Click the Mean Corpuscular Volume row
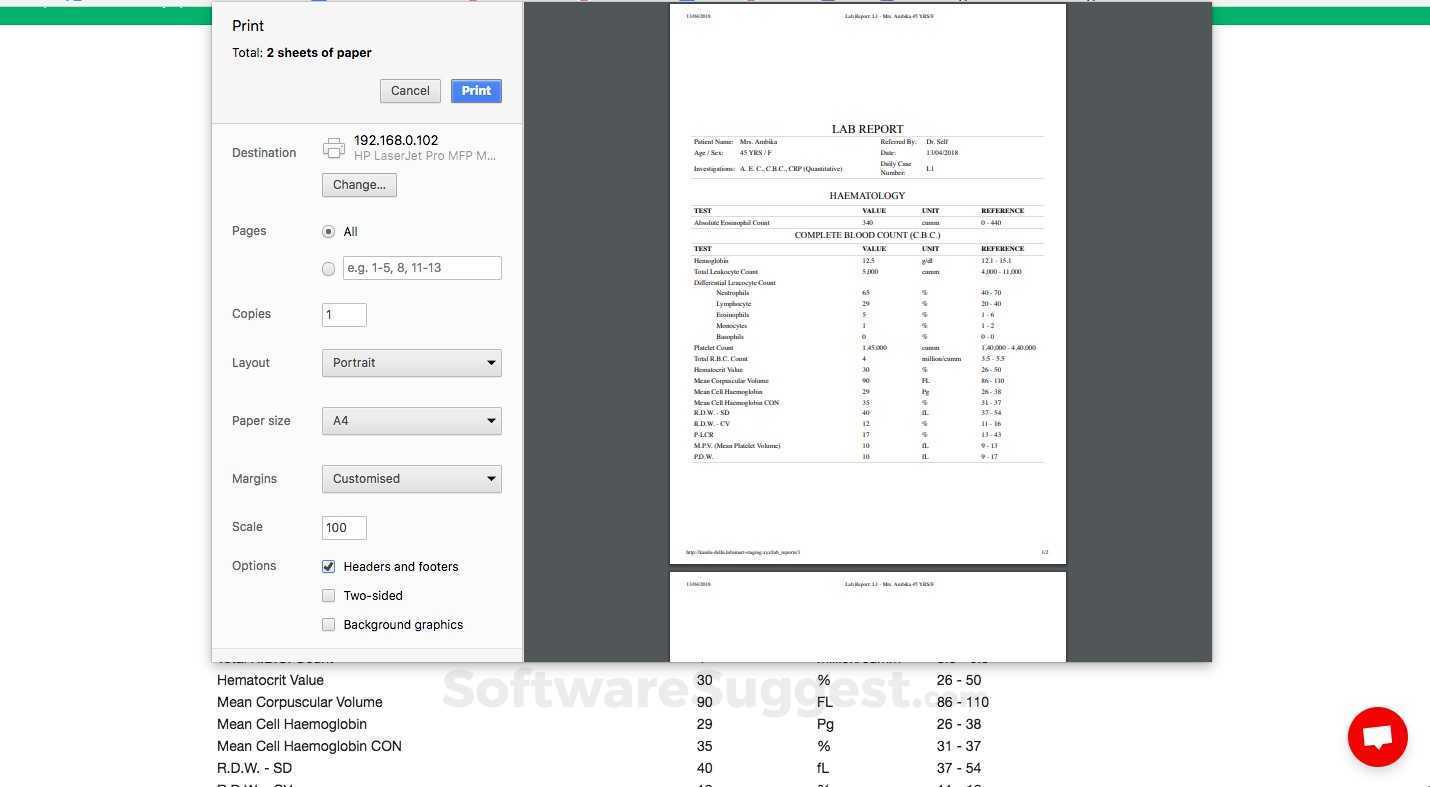The width and height of the screenshot is (1430, 787). pos(603,702)
